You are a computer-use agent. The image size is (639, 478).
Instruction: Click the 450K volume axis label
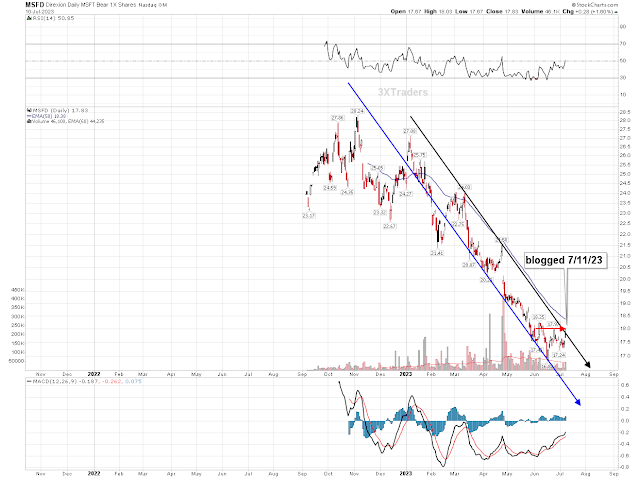click(18, 290)
